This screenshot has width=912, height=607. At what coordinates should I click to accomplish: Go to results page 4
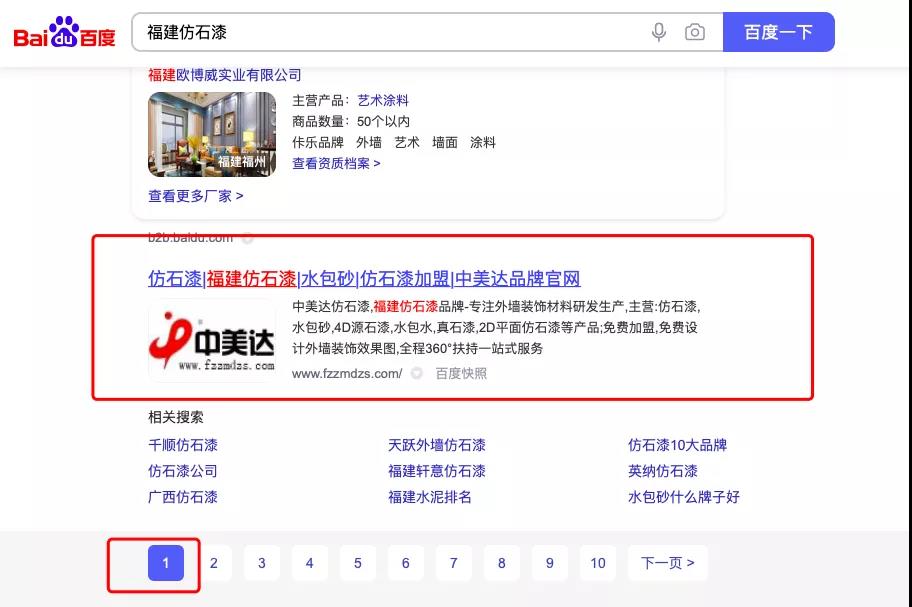(309, 563)
